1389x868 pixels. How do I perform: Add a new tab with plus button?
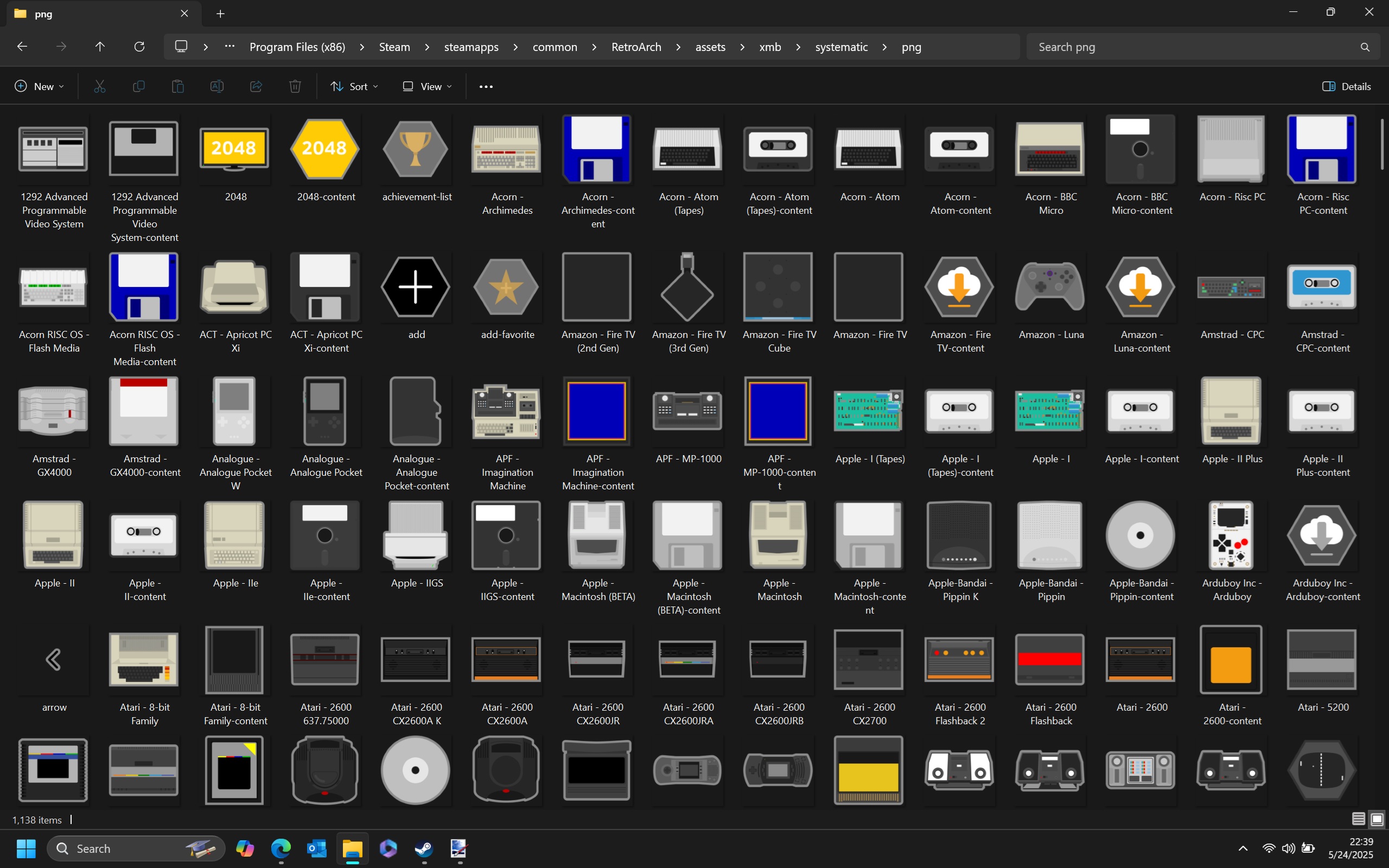220,14
